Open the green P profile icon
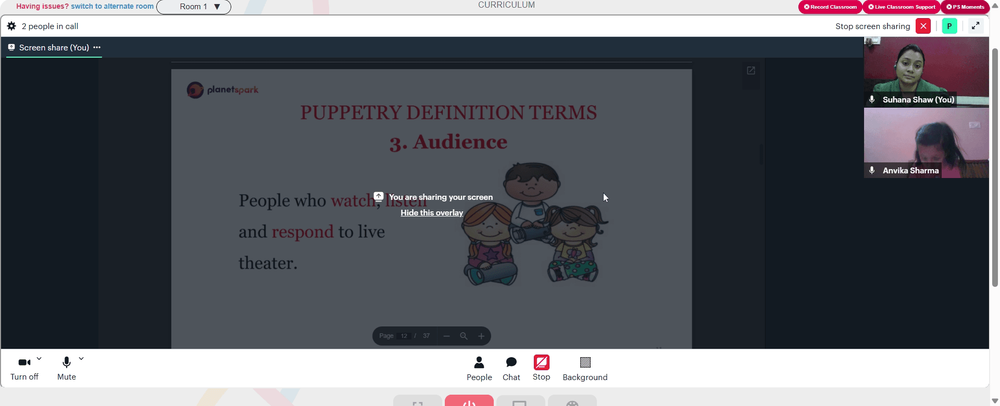1000x406 pixels. pos(949,26)
